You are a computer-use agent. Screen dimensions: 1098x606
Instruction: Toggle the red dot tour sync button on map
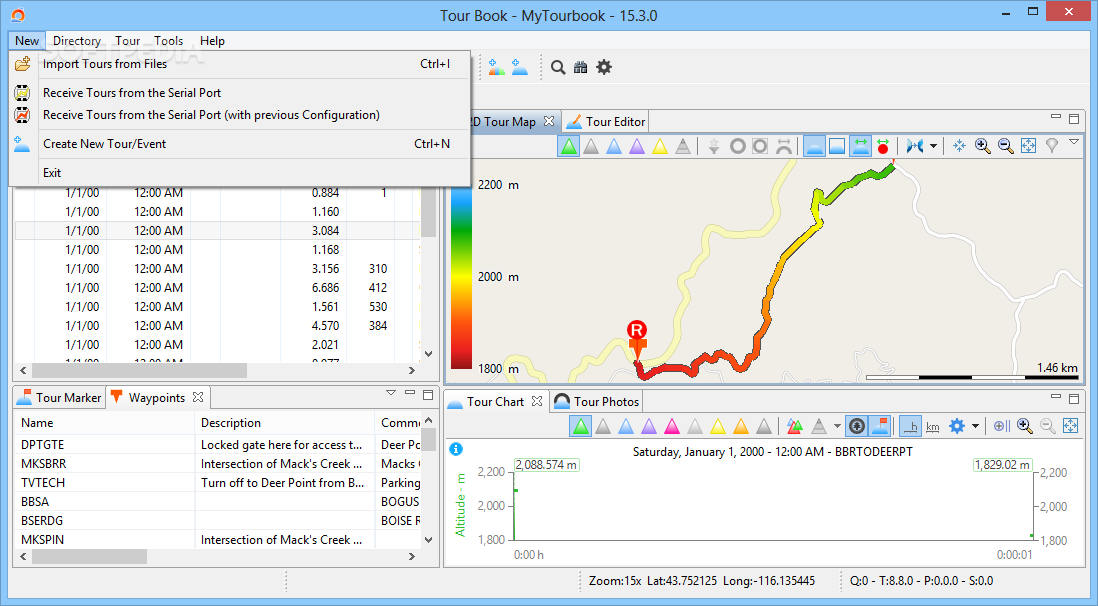[x=883, y=146]
